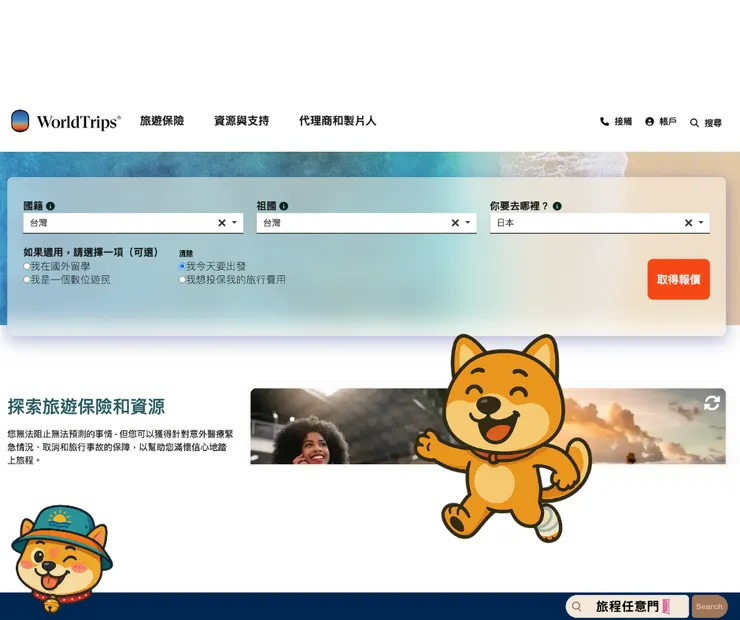Click the orange 取得報價 button

pyautogui.click(x=679, y=279)
